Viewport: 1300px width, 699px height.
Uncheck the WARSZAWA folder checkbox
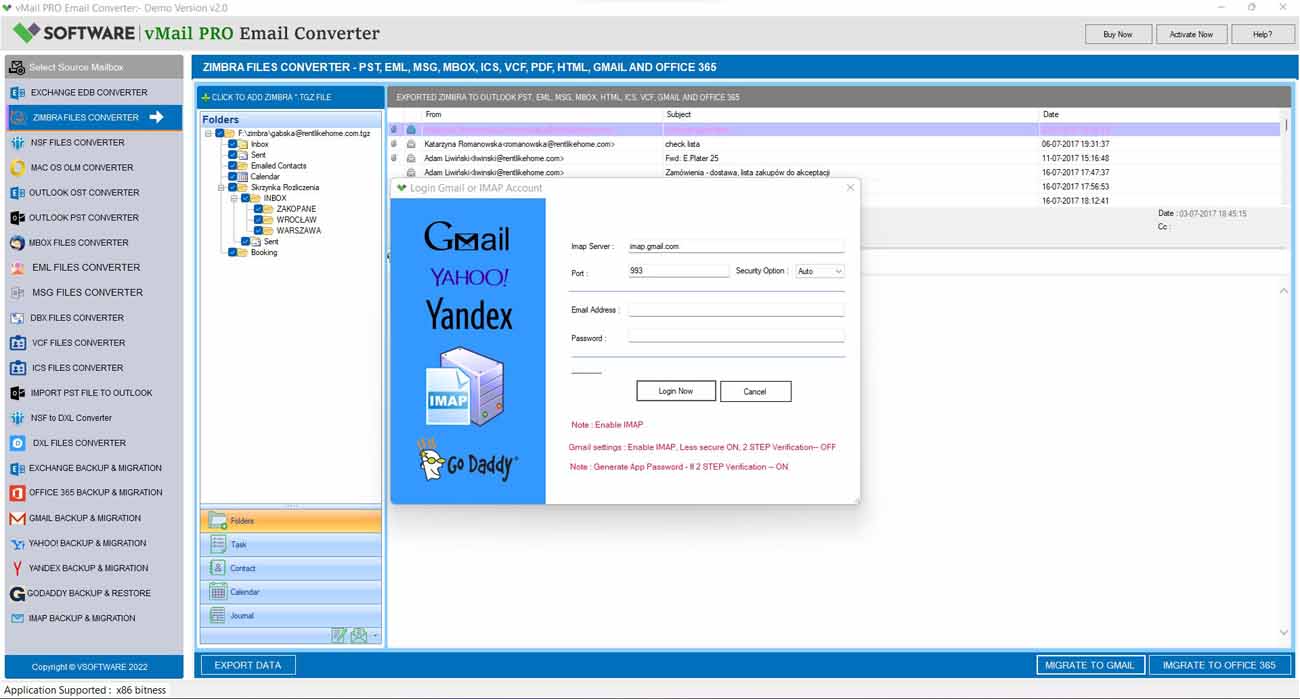pyautogui.click(x=259, y=231)
